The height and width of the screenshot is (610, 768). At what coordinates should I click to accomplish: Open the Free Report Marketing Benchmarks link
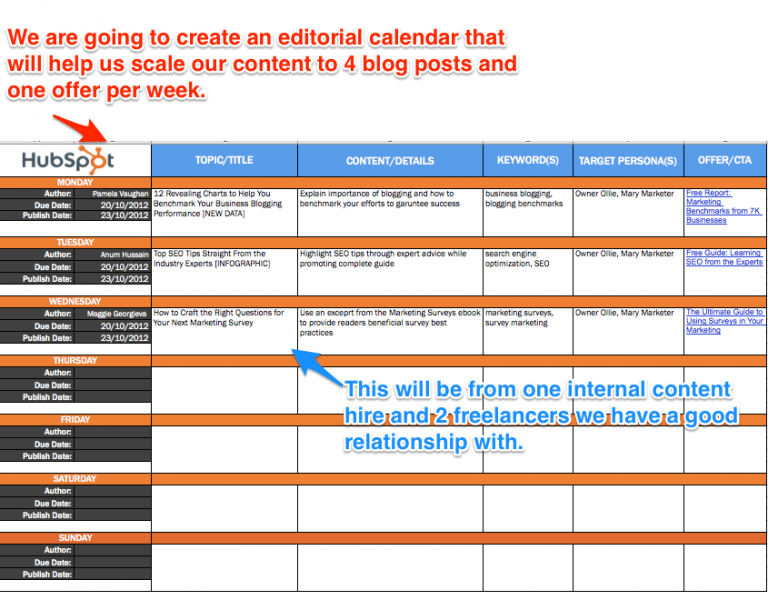pyautogui.click(x=723, y=207)
